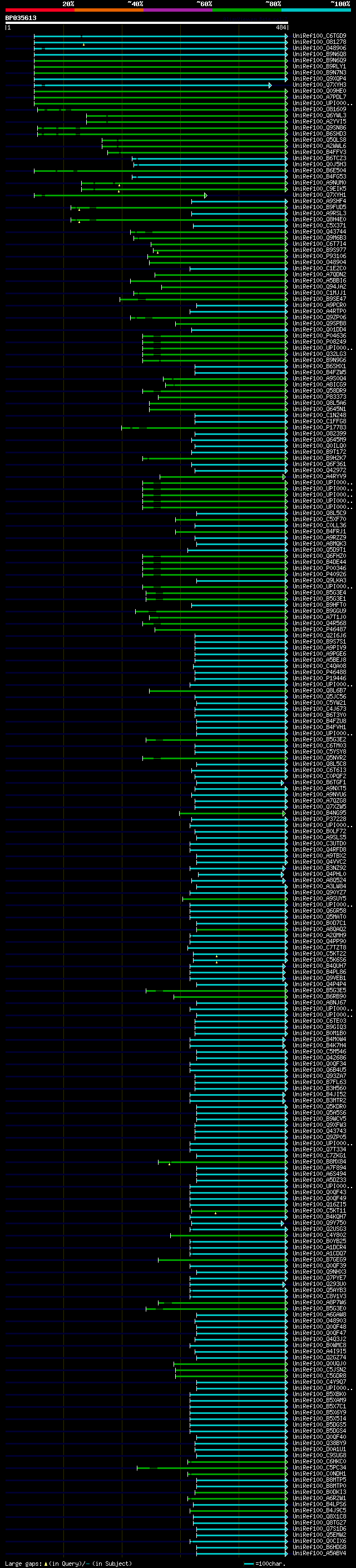356x1568 pixels.
Task: Select the UniRef100_C5X371 label
Action: (x=319, y=226)
